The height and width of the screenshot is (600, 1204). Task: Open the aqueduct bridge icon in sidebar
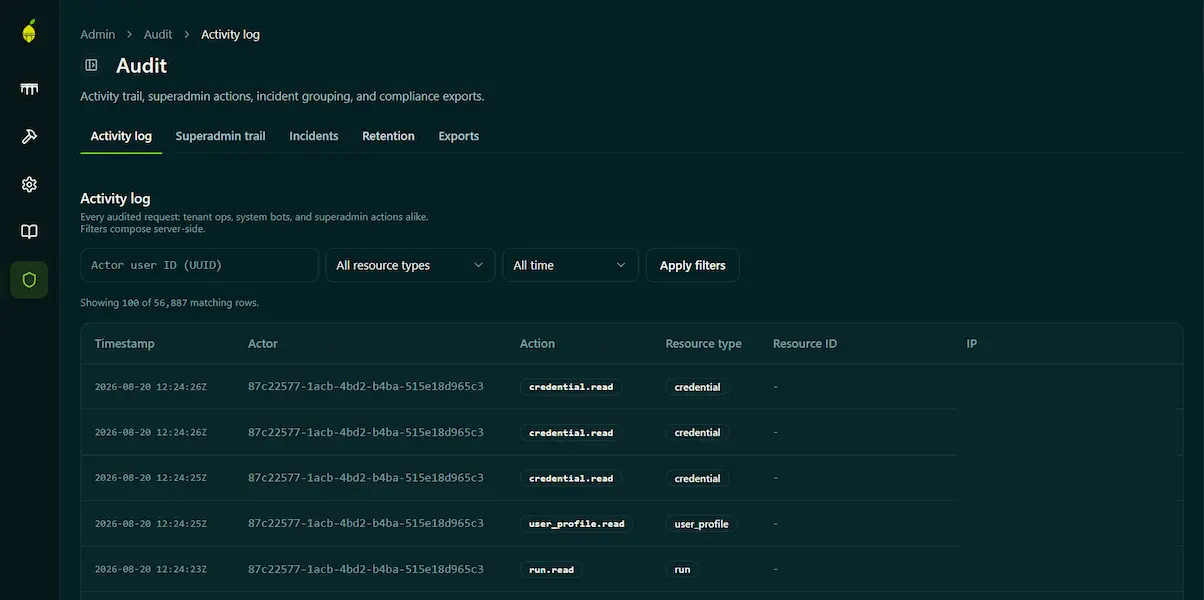[29, 89]
